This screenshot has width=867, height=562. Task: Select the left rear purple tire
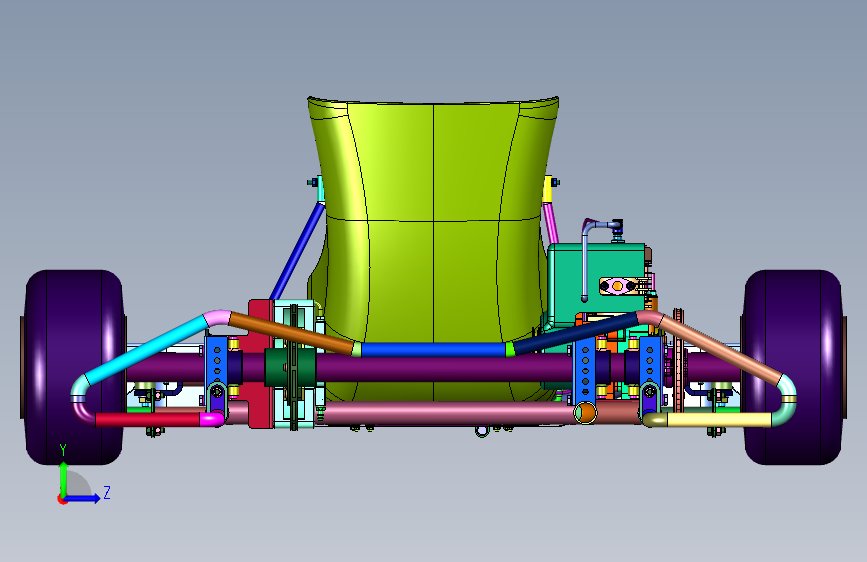pyautogui.click(x=75, y=367)
